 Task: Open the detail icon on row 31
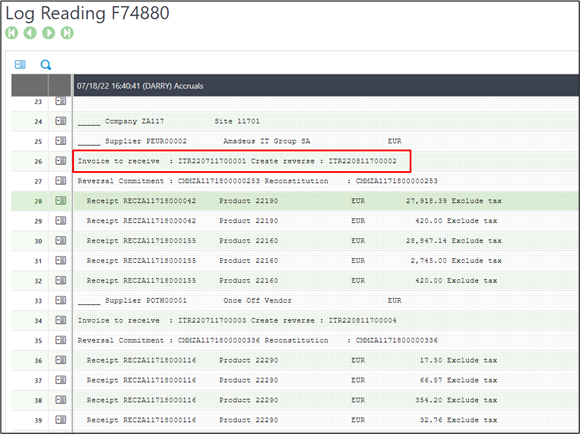click(x=61, y=261)
